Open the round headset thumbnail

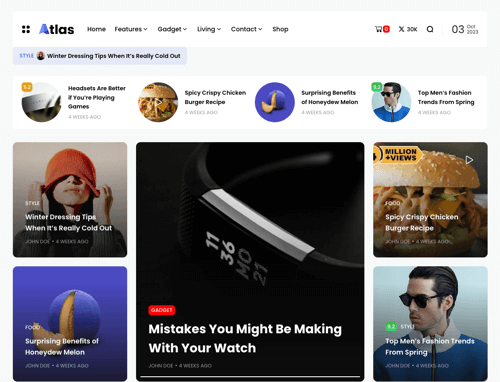(41, 102)
